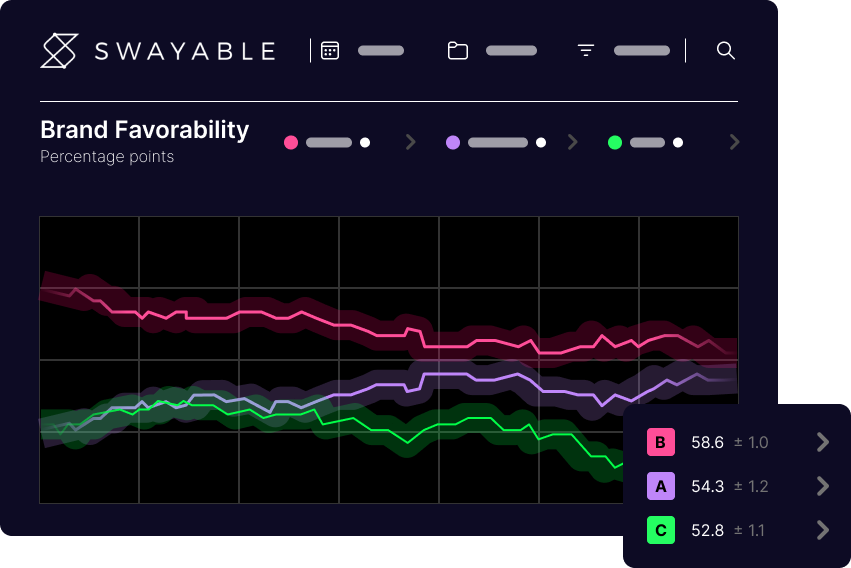Toggle the green series white dot

tap(678, 143)
